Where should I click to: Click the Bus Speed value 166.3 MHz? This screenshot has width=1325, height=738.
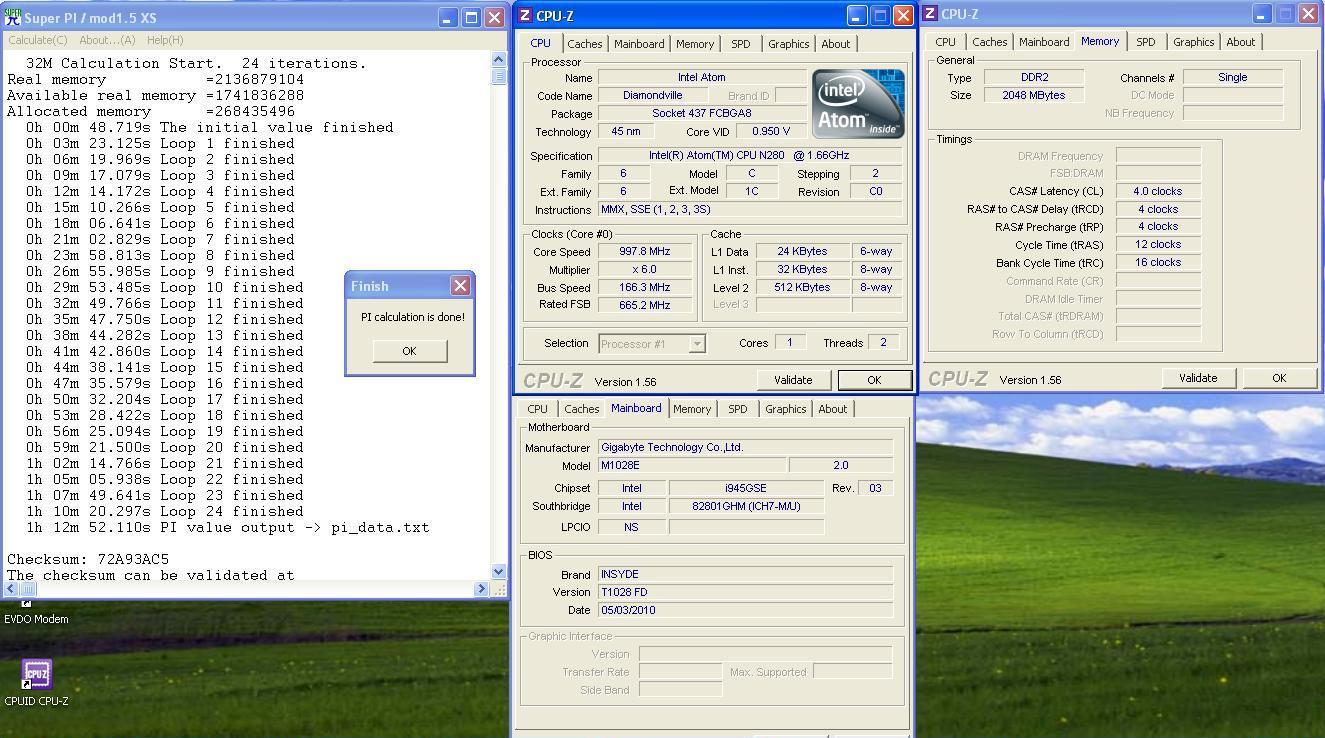click(645, 288)
